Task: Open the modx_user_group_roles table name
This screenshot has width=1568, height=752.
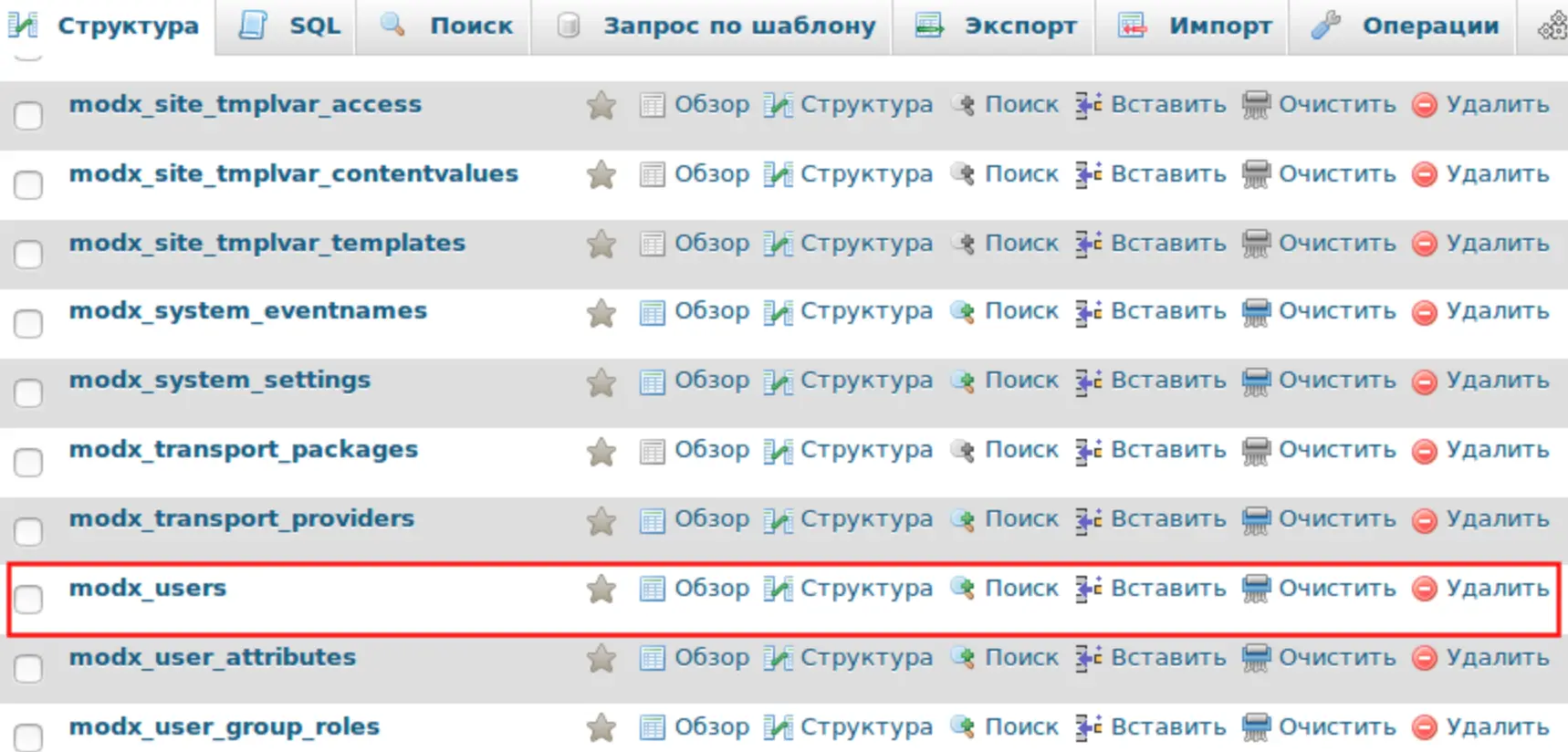Action: point(225,727)
